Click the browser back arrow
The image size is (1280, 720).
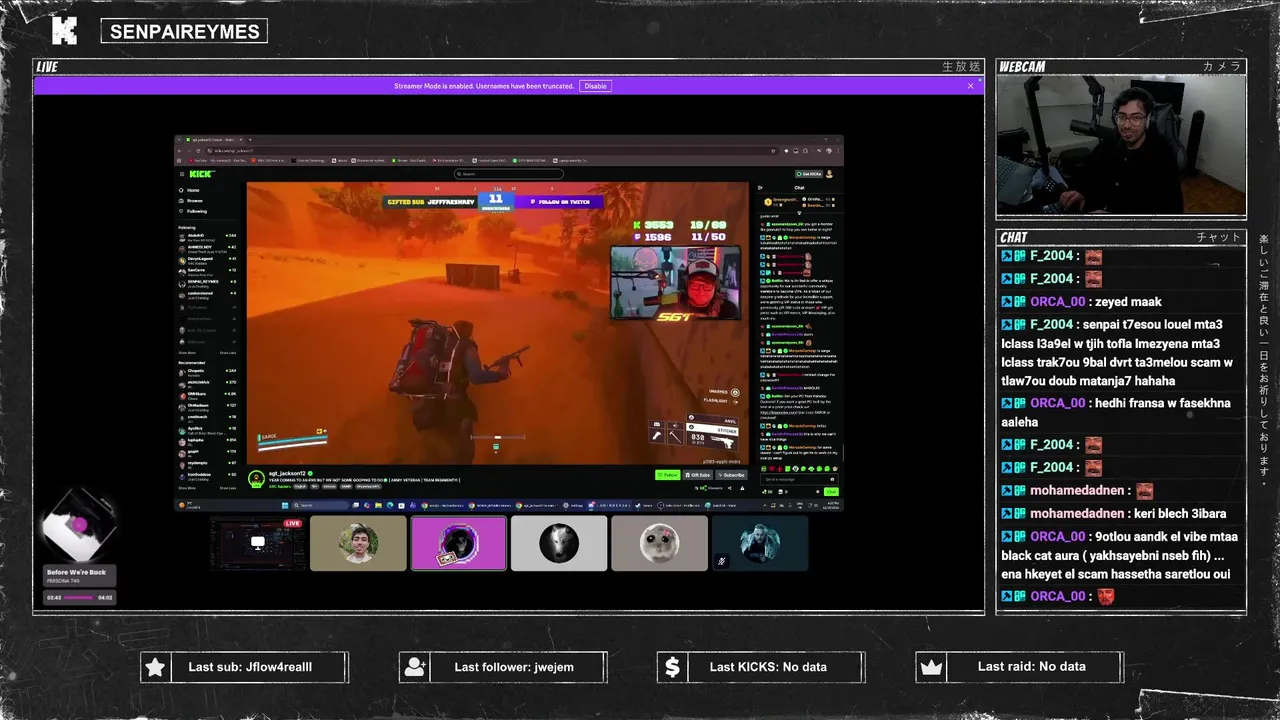[179, 151]
